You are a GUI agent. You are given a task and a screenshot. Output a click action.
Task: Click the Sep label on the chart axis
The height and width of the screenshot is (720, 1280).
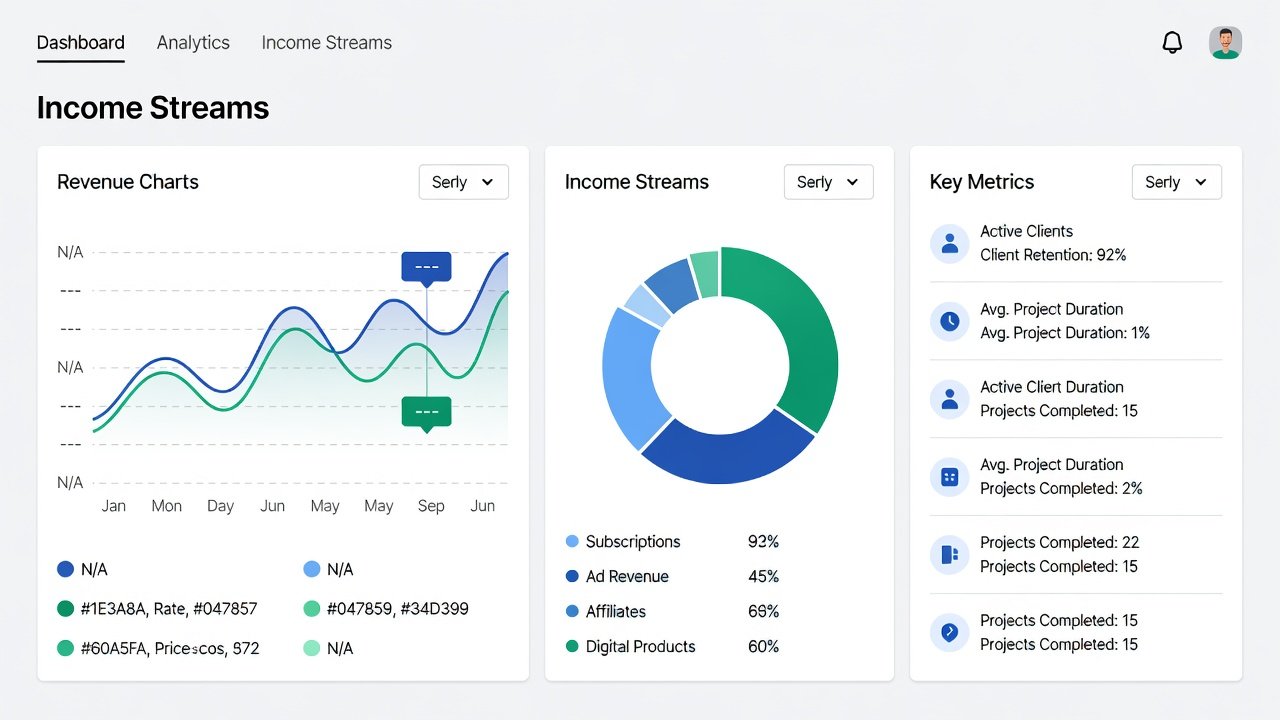pyautogui.click(x=431, y=506)
